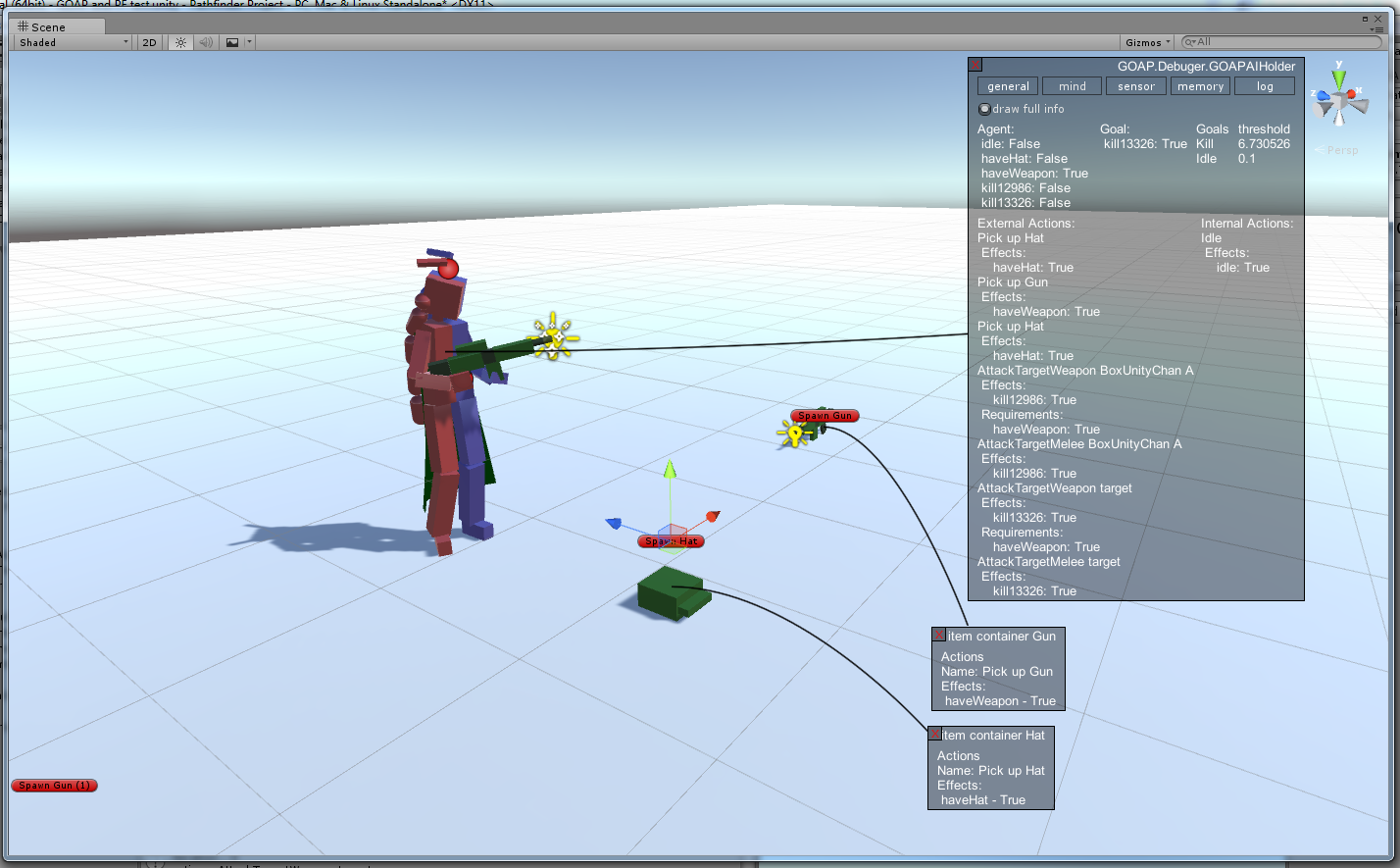The width and height of the screenshot is (1400, 868).
Task: Click the 'AttackTargetMelee target' action
Action: click(x=1049, y=562)
